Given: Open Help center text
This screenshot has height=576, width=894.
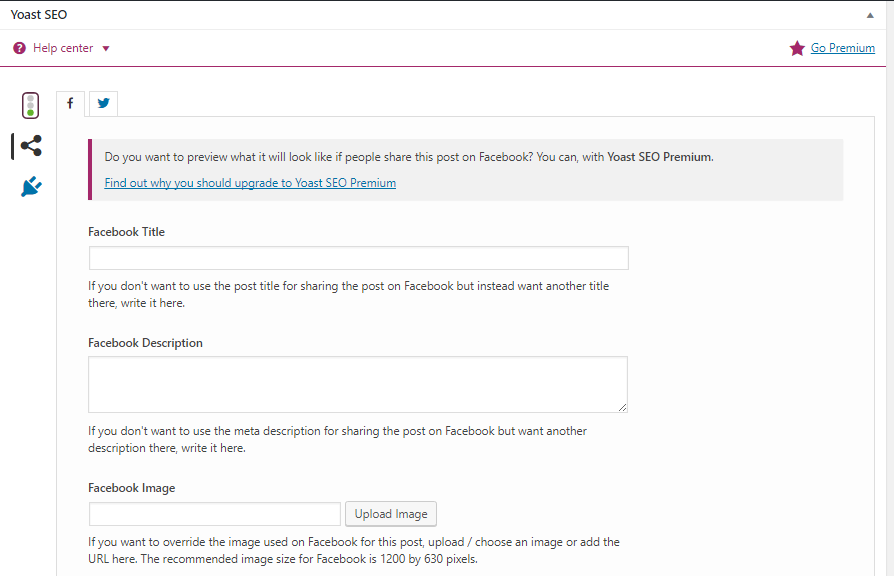Looking at the screenshot, I should (x=63, y=48).
